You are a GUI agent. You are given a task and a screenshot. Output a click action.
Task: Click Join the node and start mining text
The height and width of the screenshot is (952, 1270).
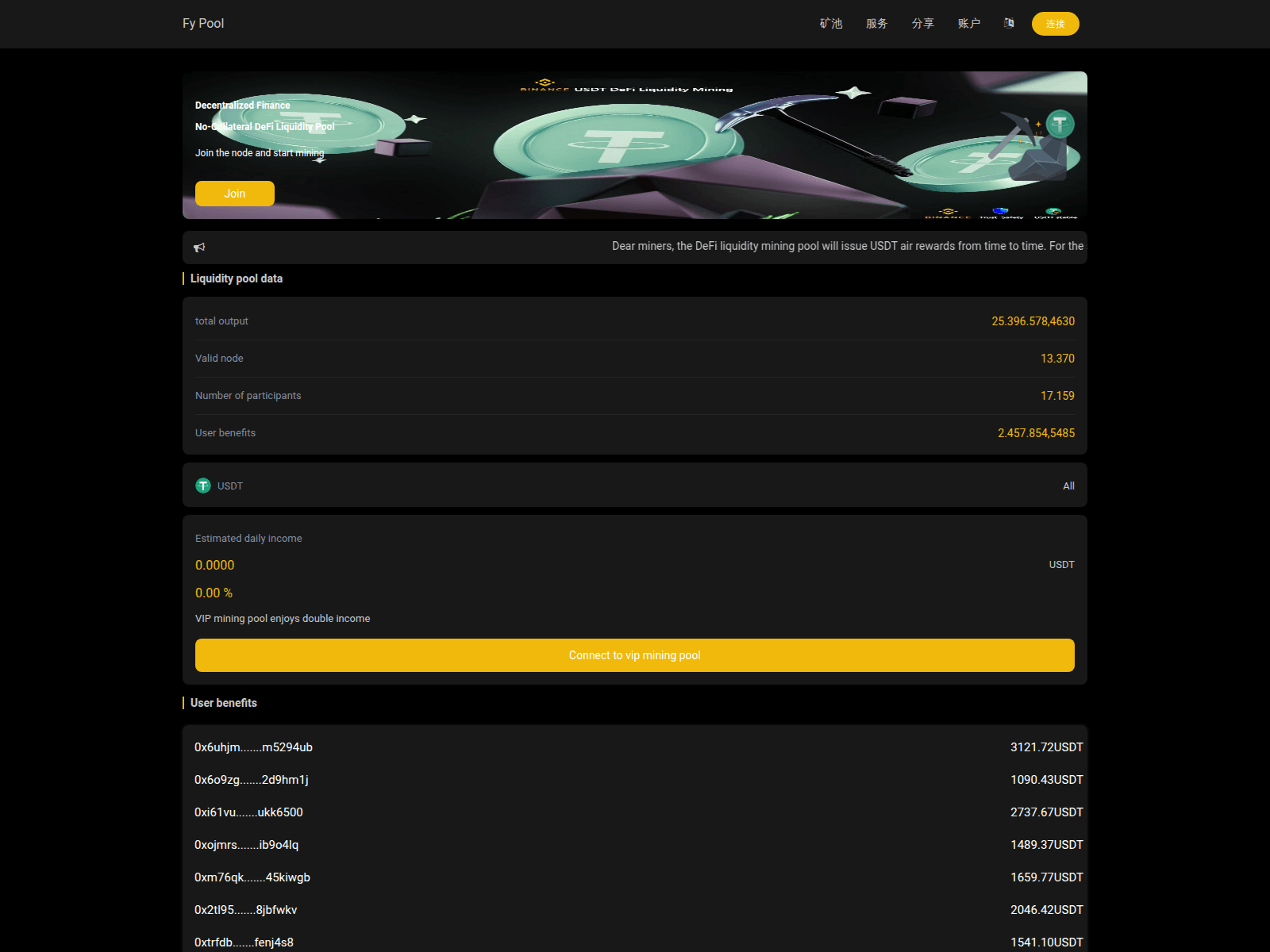click(x=260, y=153)
